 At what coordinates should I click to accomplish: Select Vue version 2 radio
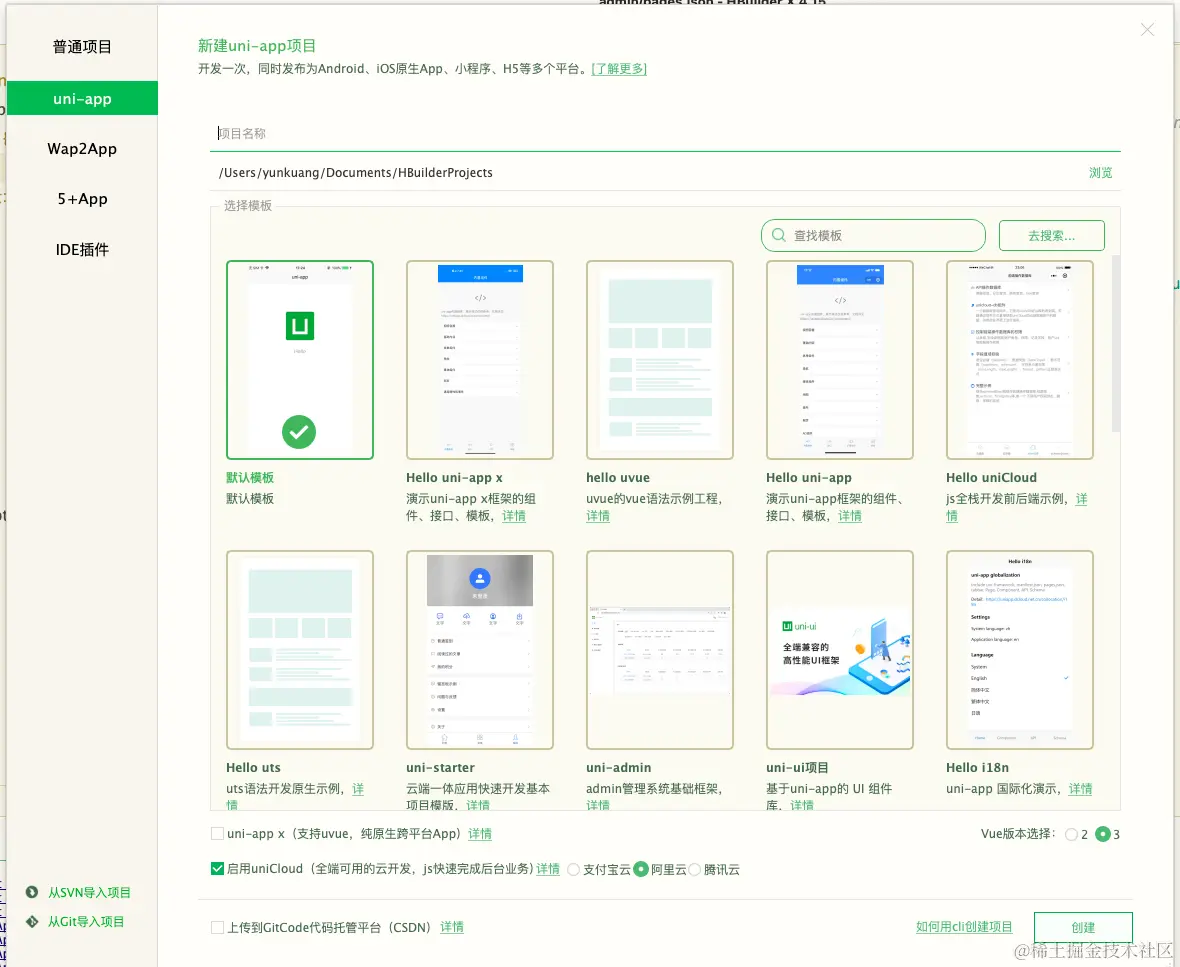tap(1072, 835)
